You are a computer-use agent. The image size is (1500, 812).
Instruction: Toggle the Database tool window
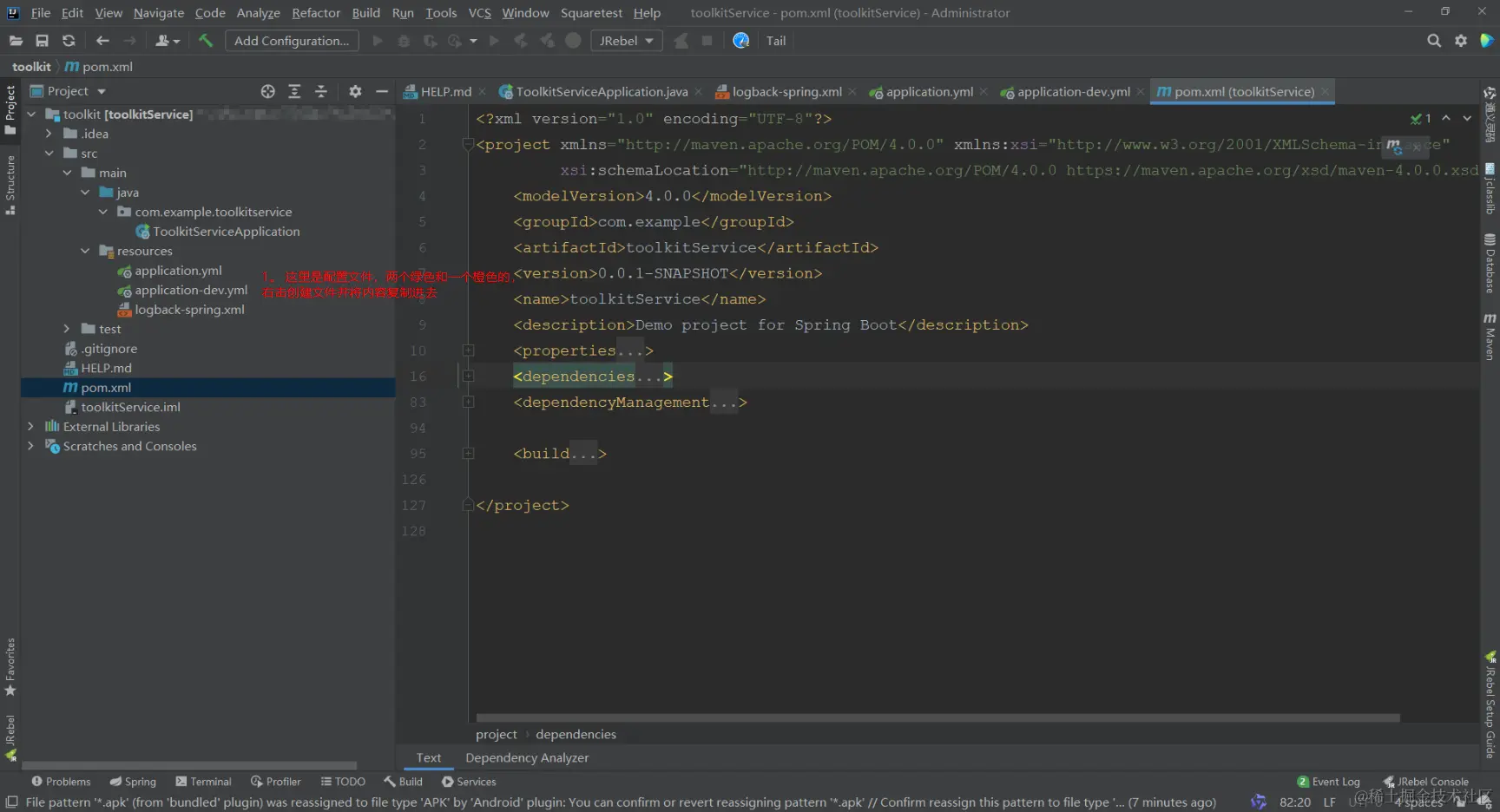pyautogui.click(x=1490, y=263)
